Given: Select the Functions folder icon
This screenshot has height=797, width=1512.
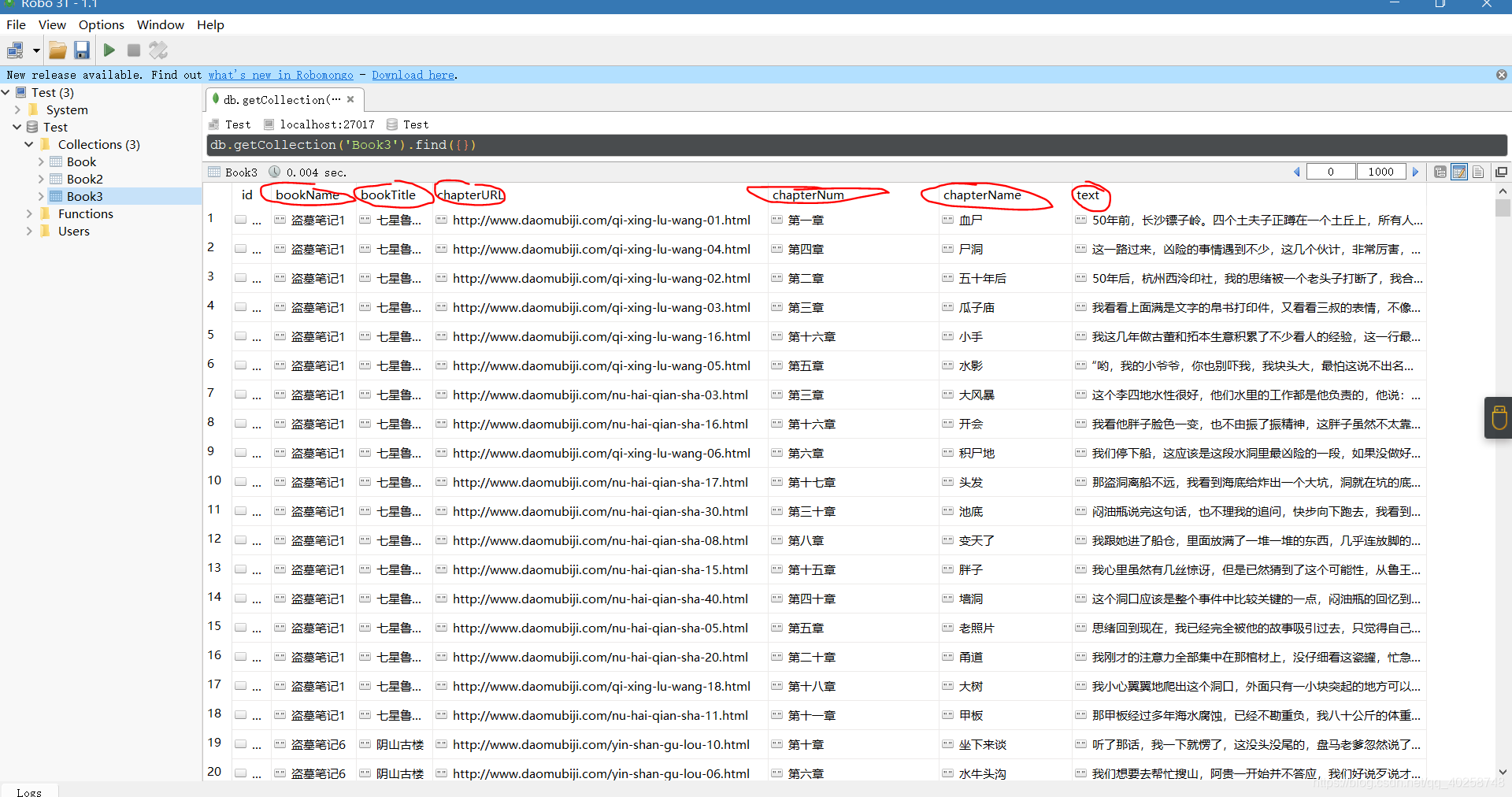Looking at the screenshot, I should point(45,213).
